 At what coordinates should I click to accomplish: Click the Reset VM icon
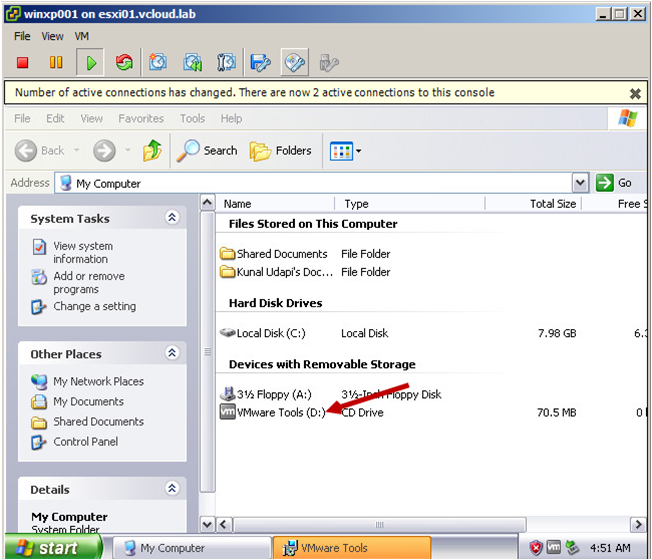[124, 62]
